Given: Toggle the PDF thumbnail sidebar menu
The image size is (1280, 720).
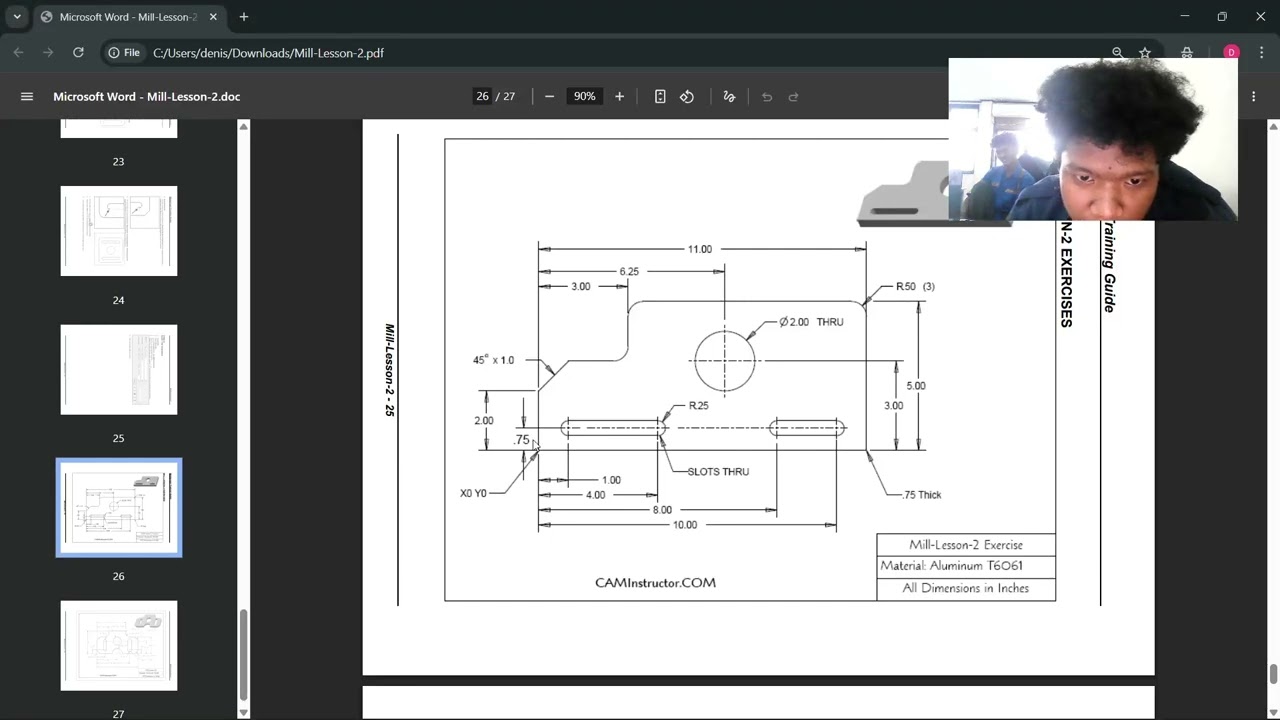Looking at the screenshot, I should [27, 97].
